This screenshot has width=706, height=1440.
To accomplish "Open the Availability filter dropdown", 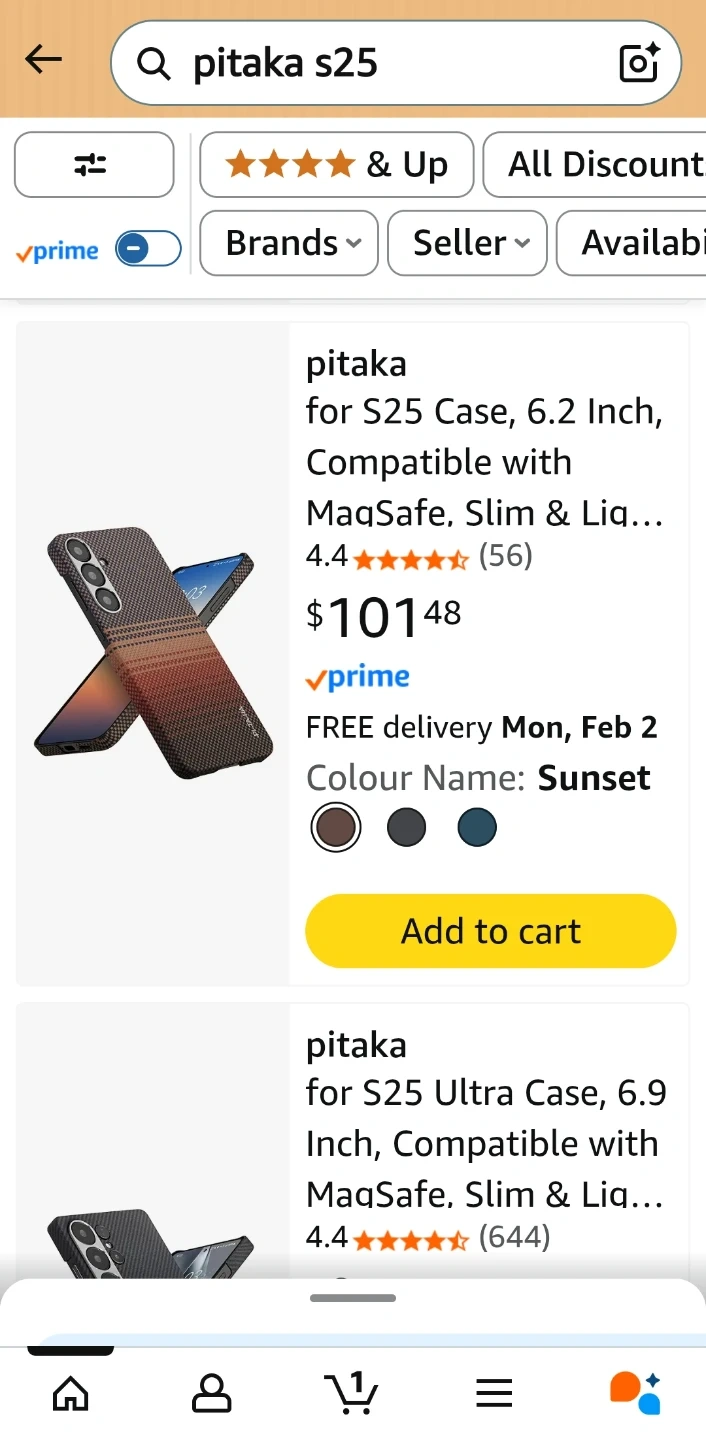I will pyautogui.click(x=631, y=243).
